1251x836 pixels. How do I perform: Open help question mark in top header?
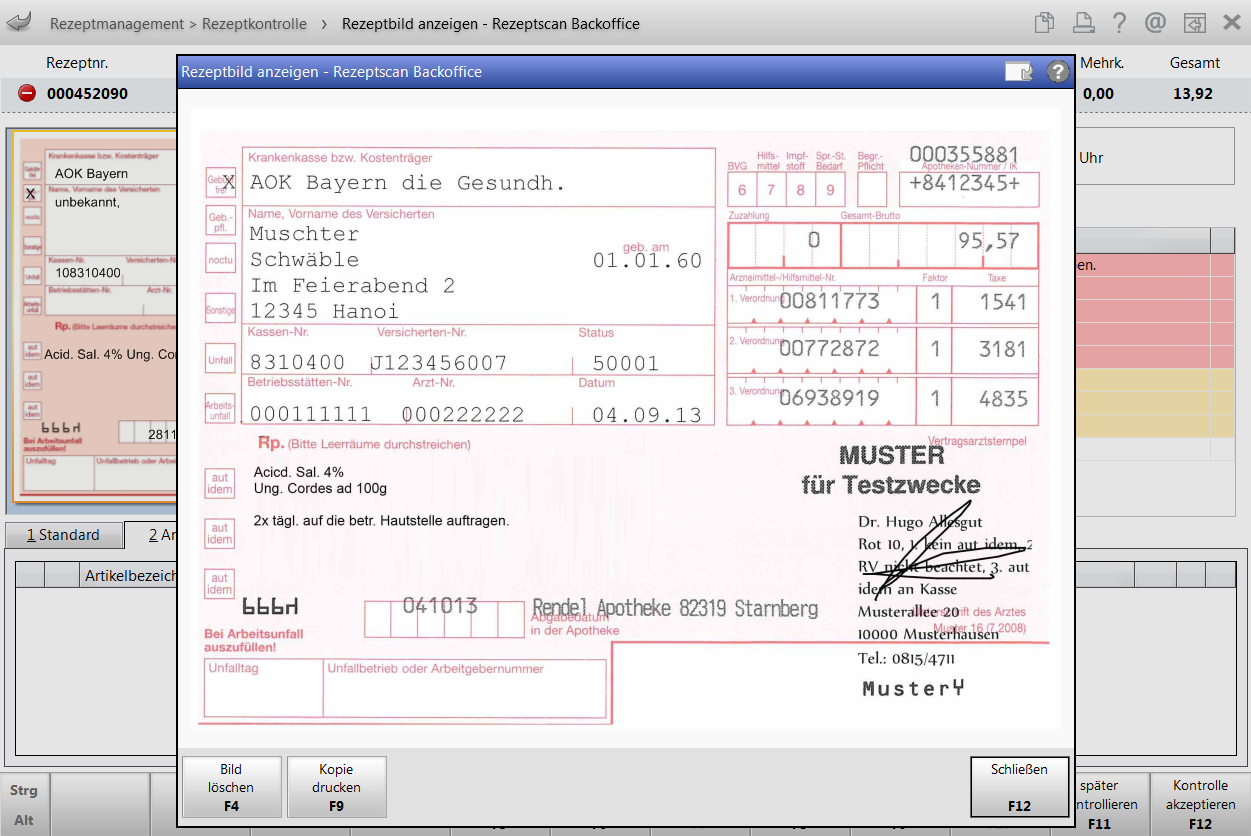click(x=1119, y=22)
